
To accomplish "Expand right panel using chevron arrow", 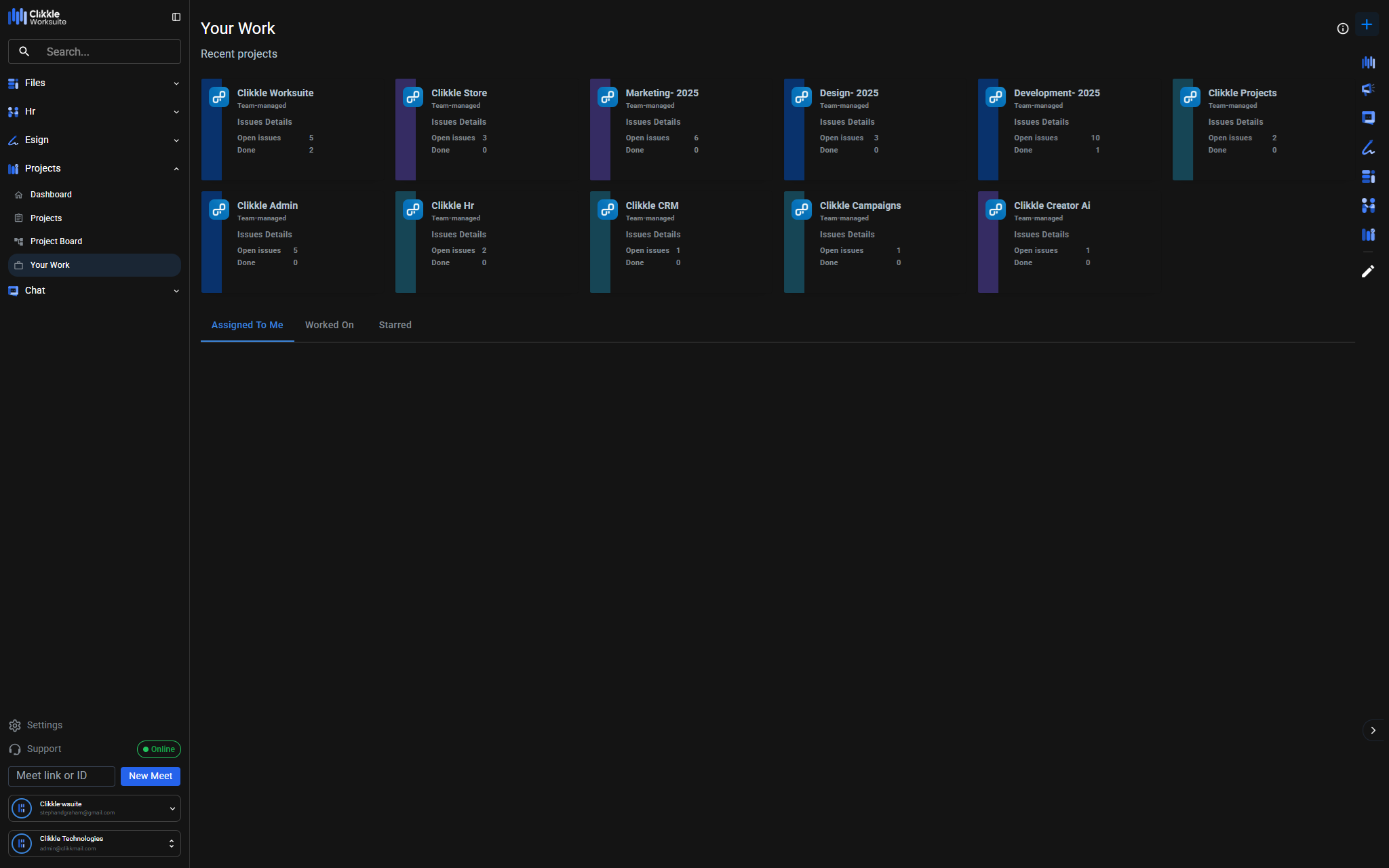I will coord(1373,730).
